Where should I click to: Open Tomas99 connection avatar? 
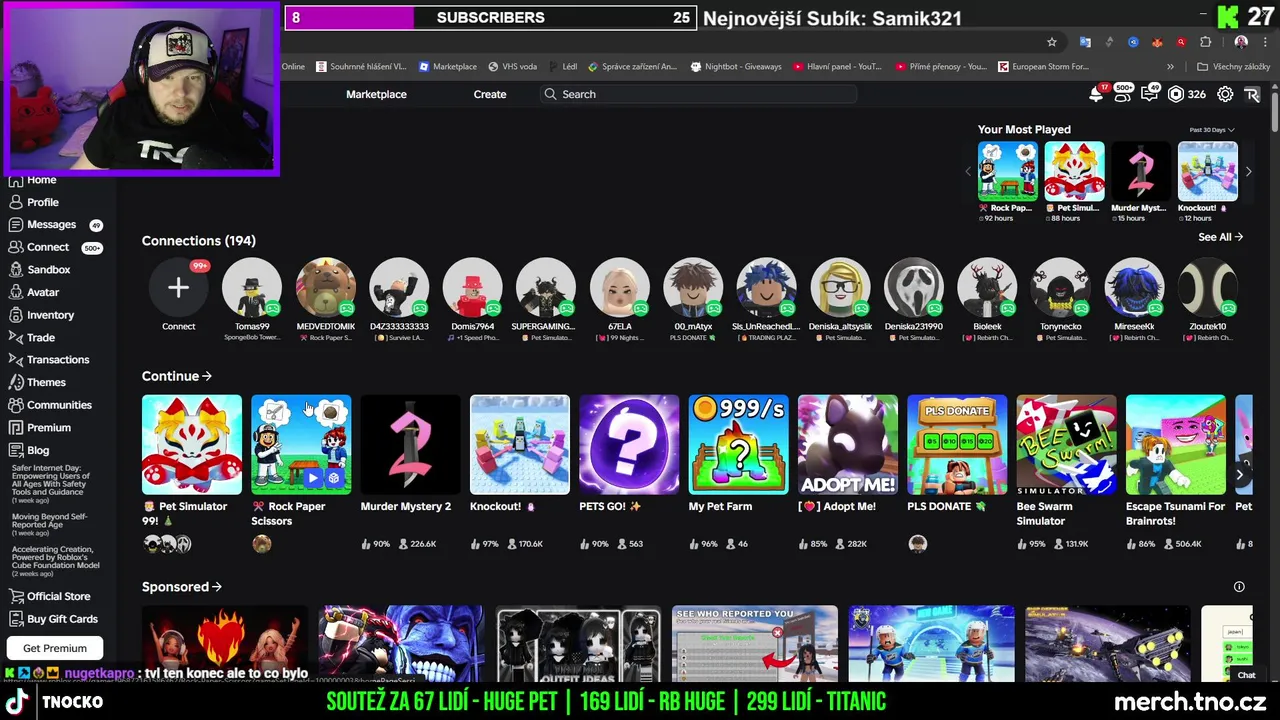click(252, 288)
